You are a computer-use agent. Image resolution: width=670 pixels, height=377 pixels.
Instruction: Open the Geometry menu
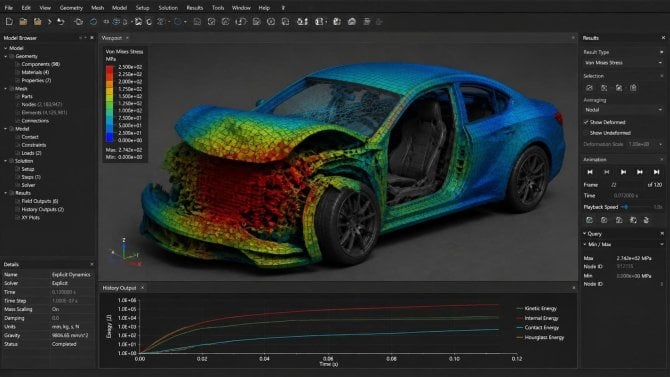[71, 8]
